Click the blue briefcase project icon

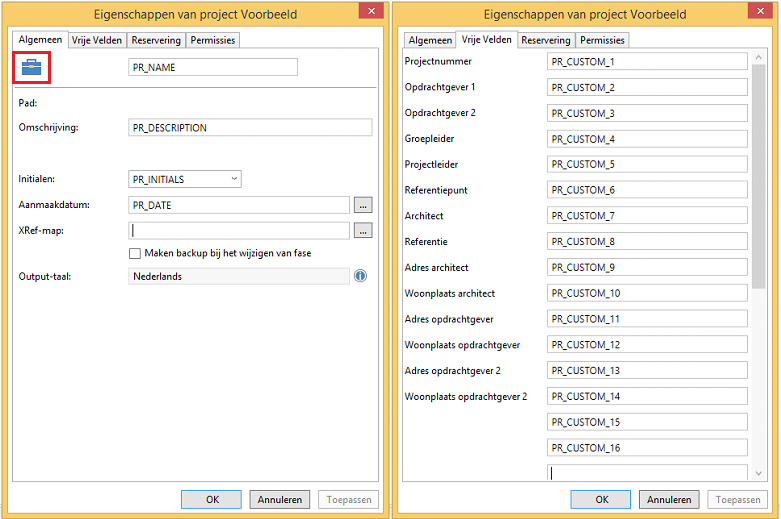(x=31, y=67)
